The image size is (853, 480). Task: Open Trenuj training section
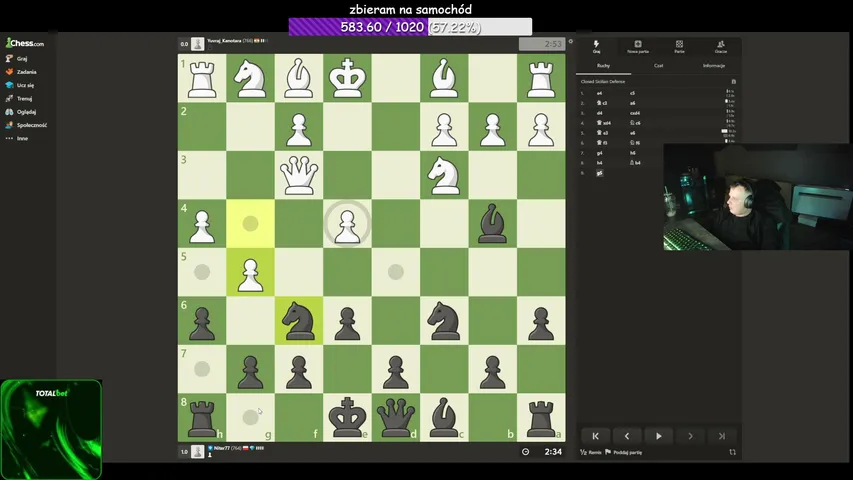pos(19,99)
